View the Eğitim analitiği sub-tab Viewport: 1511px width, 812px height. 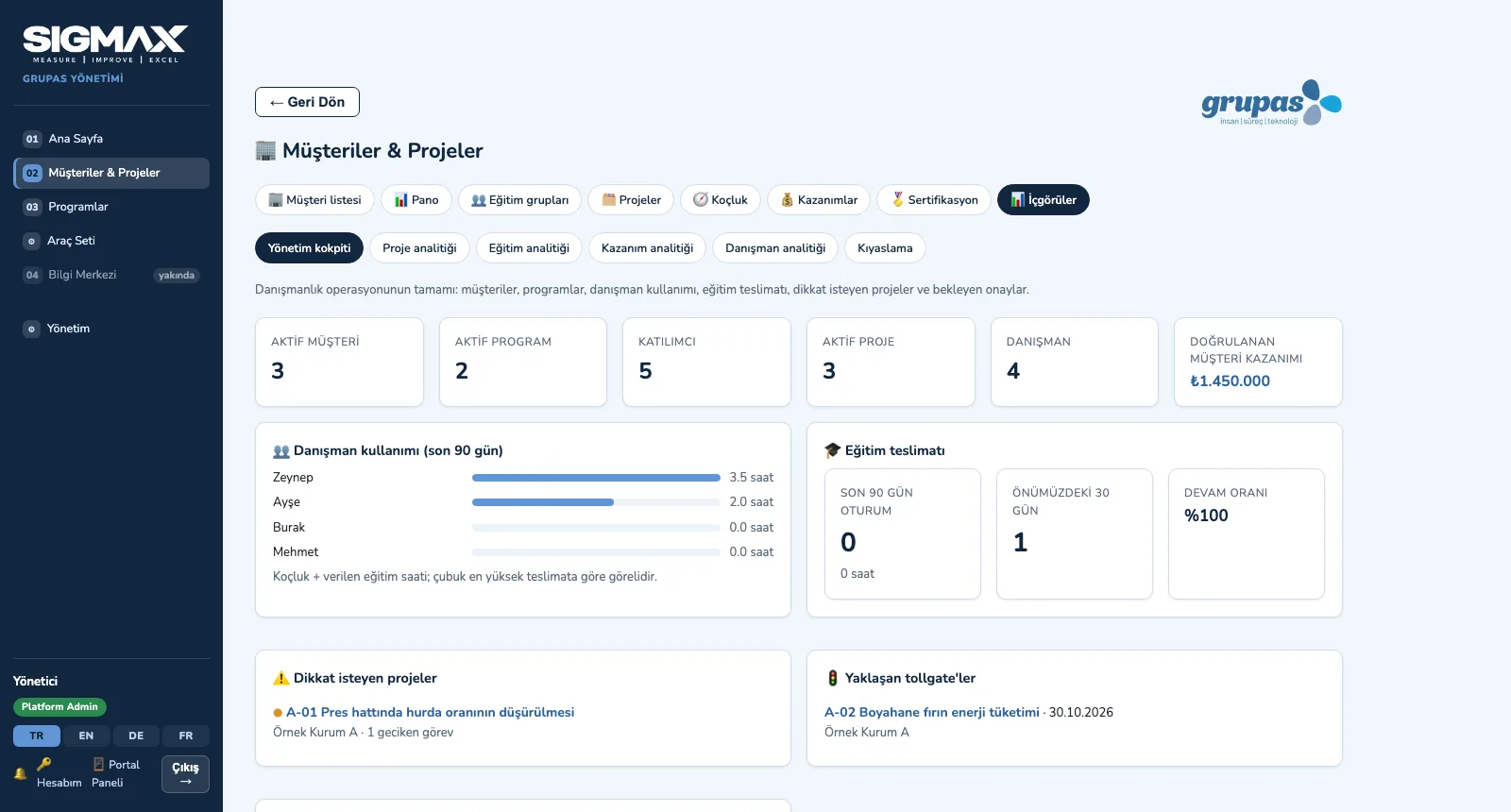pos(529,248)
